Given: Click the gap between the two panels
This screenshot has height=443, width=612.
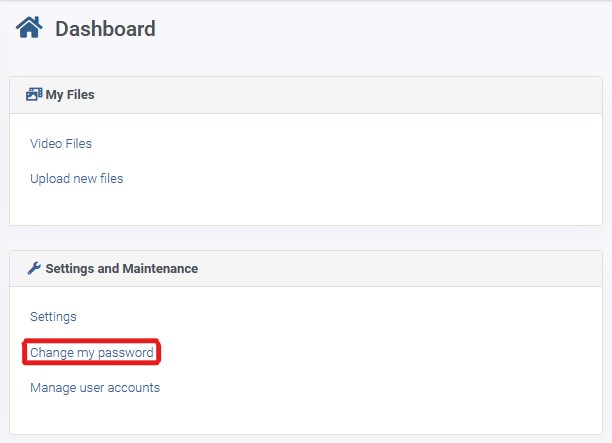Looking at the screenshot, I should point(306,238).
